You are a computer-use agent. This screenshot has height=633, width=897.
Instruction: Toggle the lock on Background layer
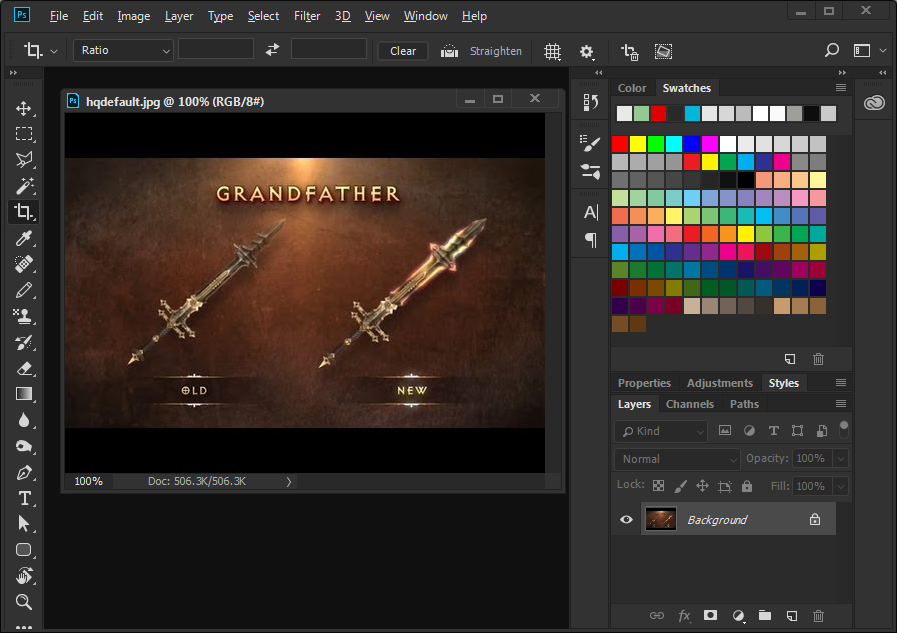[x=815, y=520]
